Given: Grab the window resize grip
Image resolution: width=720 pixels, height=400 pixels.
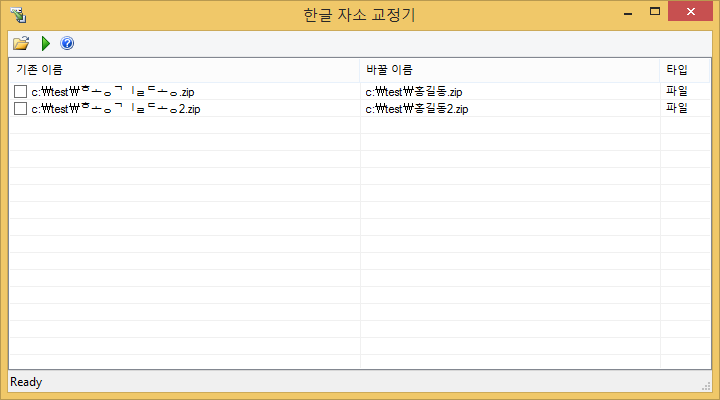Looking at the screenshot, I should click(706, 387).
